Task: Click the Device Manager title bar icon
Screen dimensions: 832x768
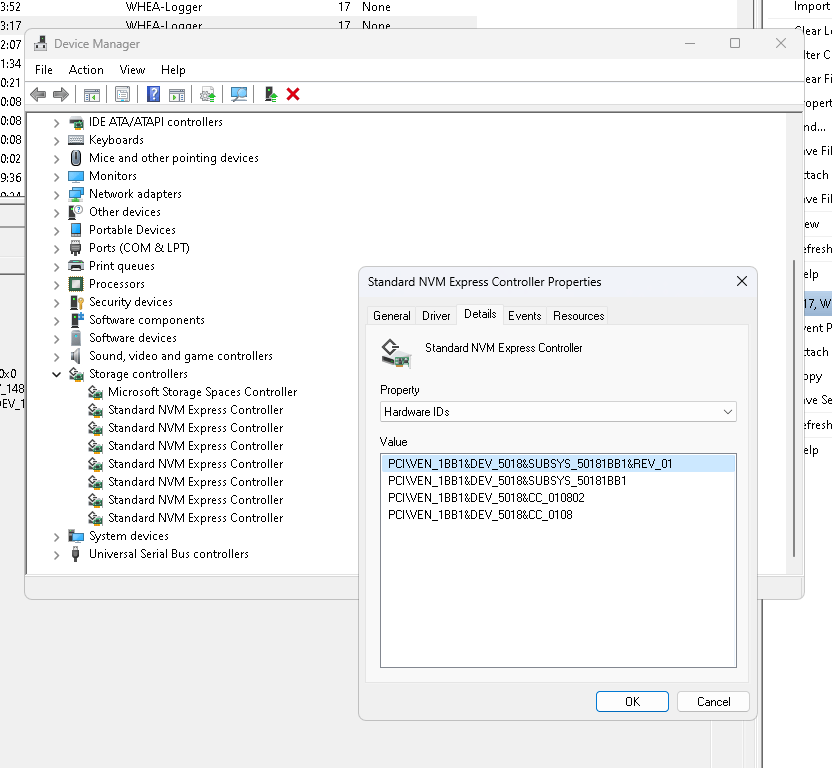Action: [x=40, y=44]
